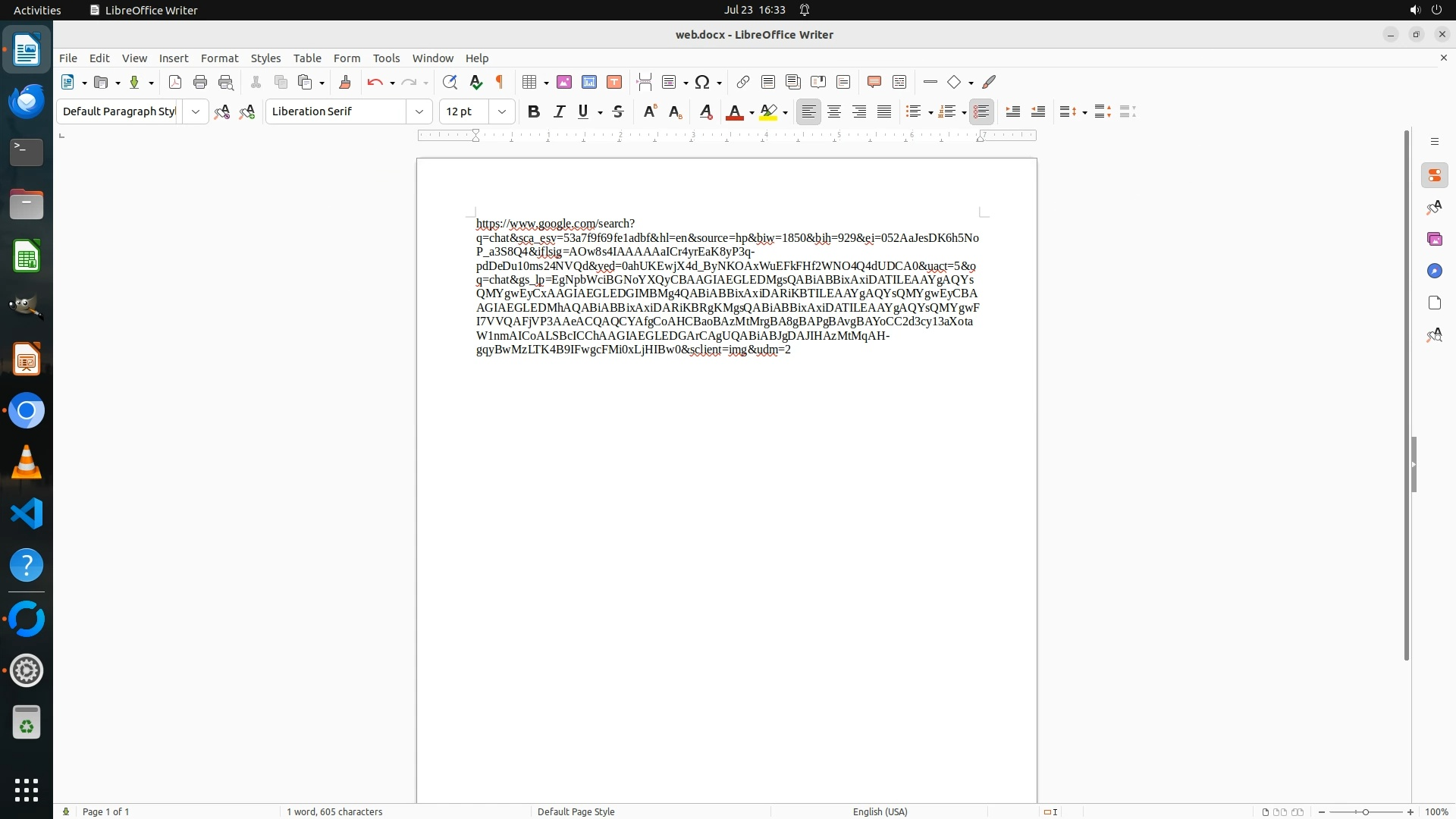Viewport: 1456px width, 819px height.
Task: Expand the font name dropdown
Action: tap(419, 111)
